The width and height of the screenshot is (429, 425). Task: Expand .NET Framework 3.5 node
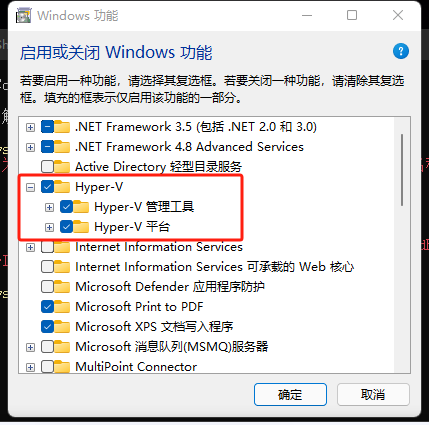(30, 127)
